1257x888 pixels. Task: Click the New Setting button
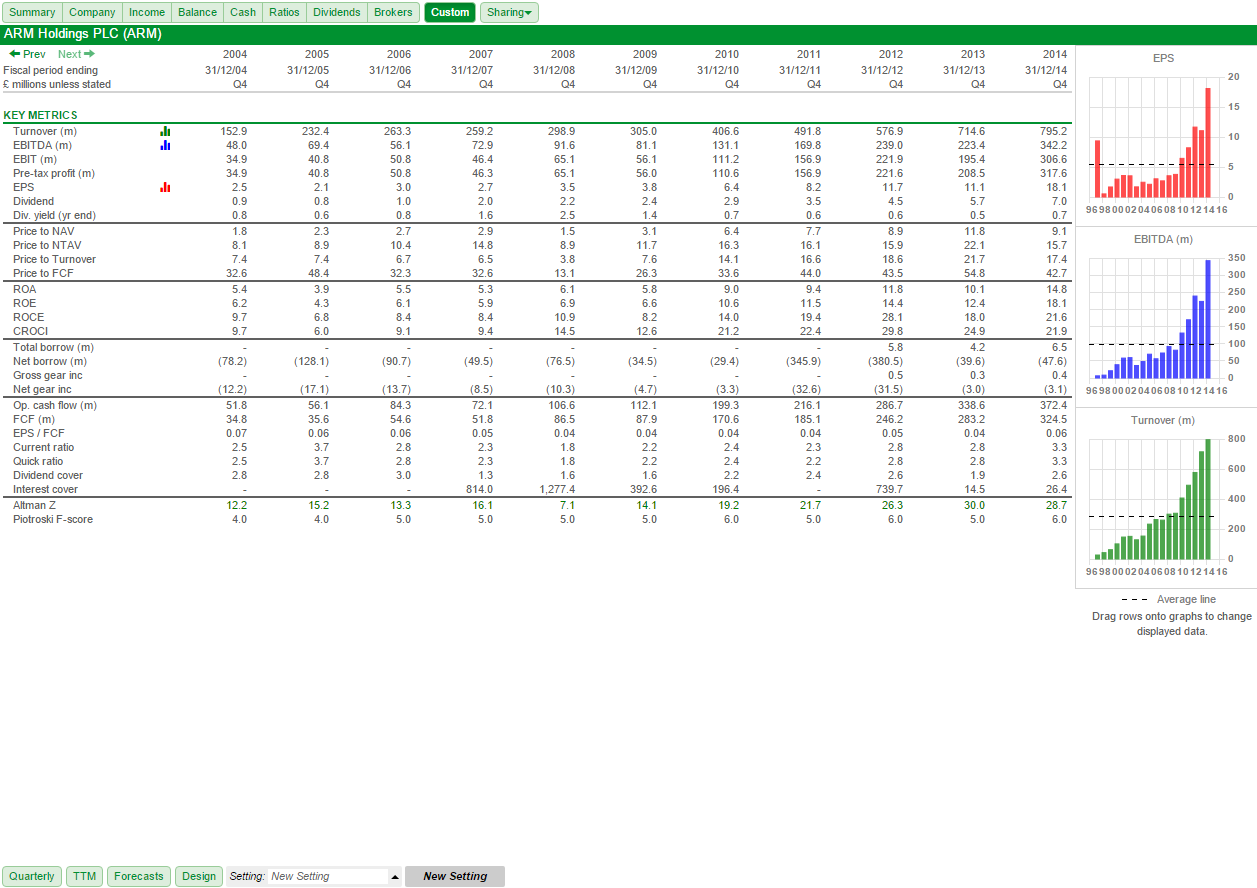click(x=455, y=876)
